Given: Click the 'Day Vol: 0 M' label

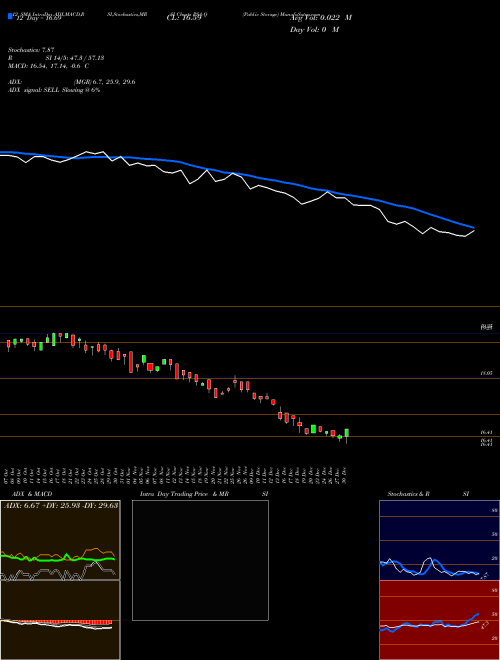Looking at the screenshot, I should click(314, 30).
